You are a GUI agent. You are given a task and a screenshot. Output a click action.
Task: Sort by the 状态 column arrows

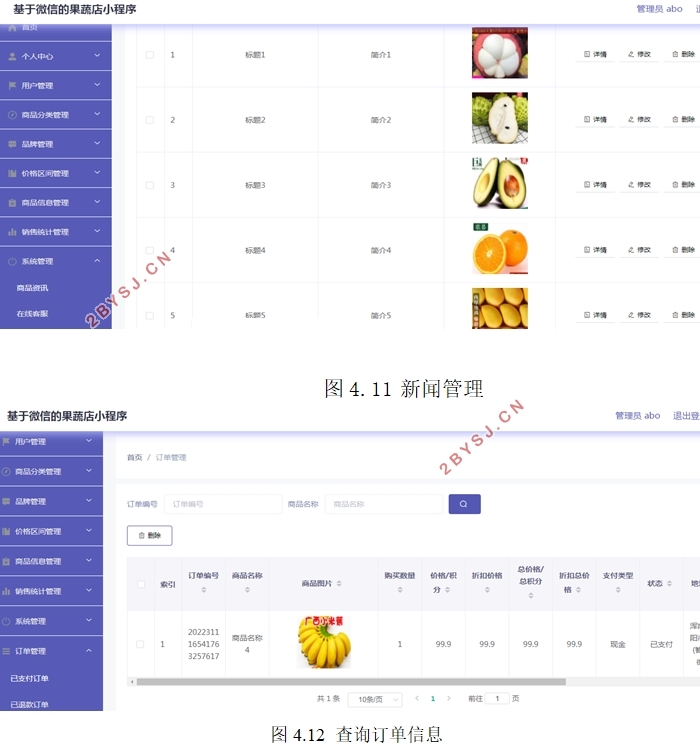669,584
